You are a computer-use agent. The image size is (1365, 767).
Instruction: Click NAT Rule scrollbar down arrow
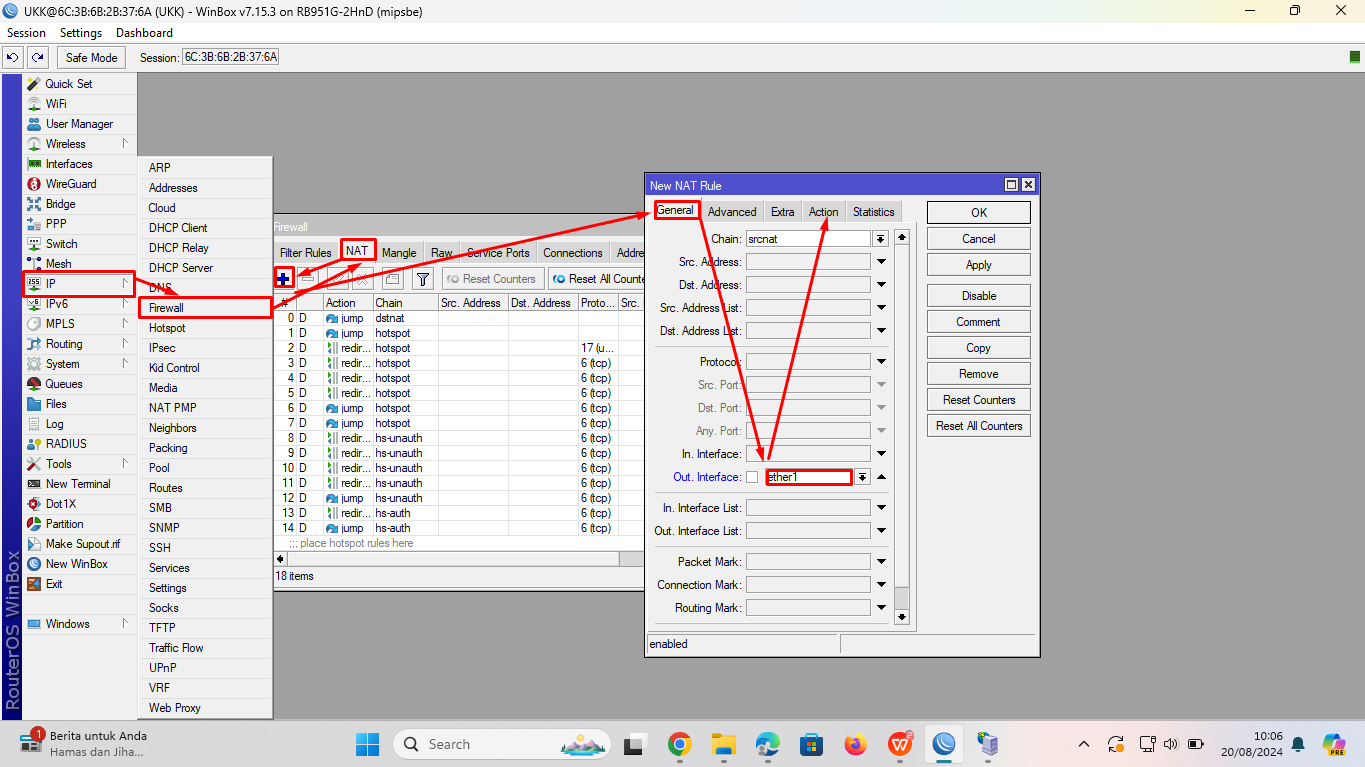(x=902, y=617)
